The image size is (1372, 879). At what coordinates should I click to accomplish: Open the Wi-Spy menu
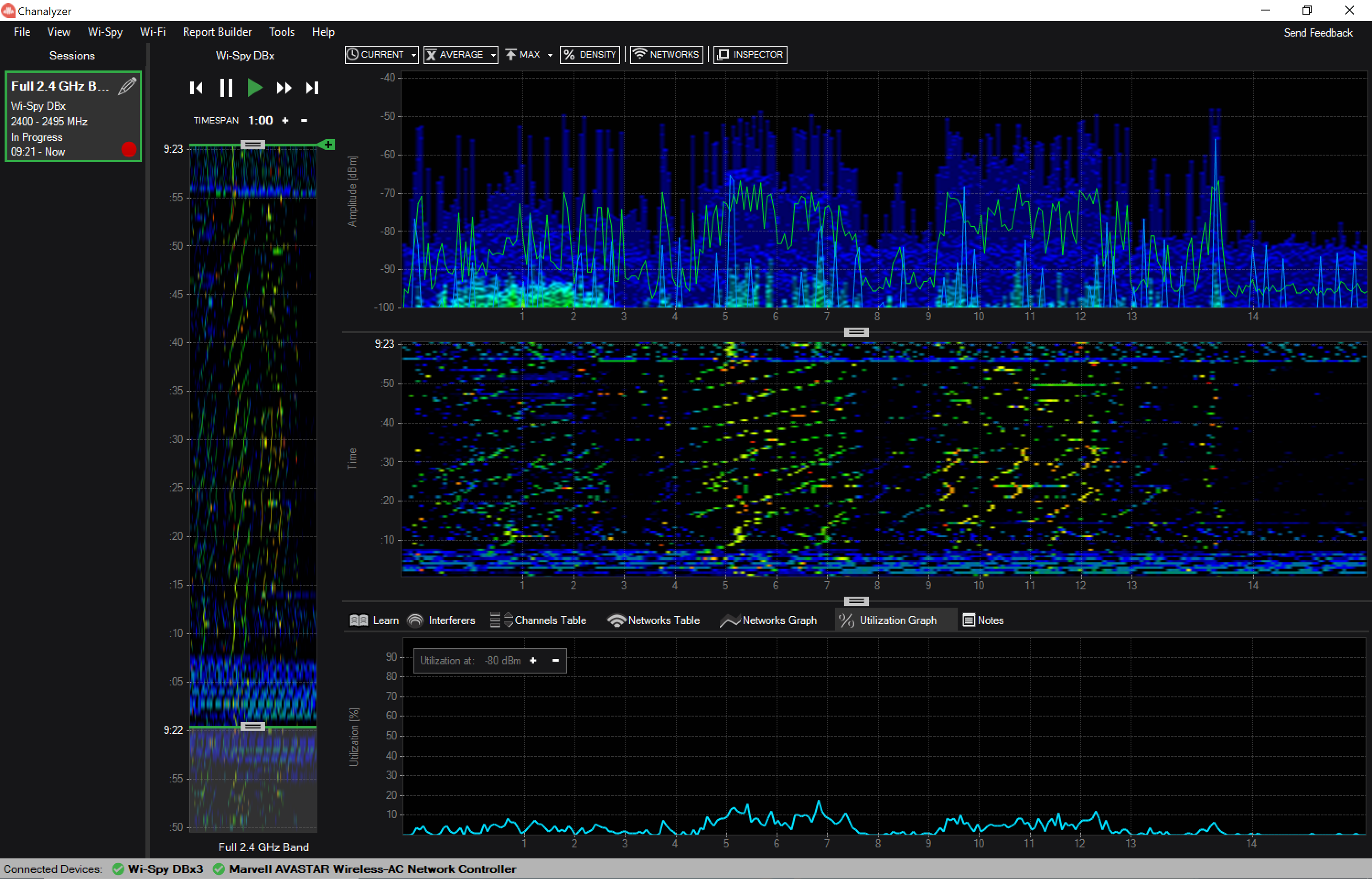[104, 32]
